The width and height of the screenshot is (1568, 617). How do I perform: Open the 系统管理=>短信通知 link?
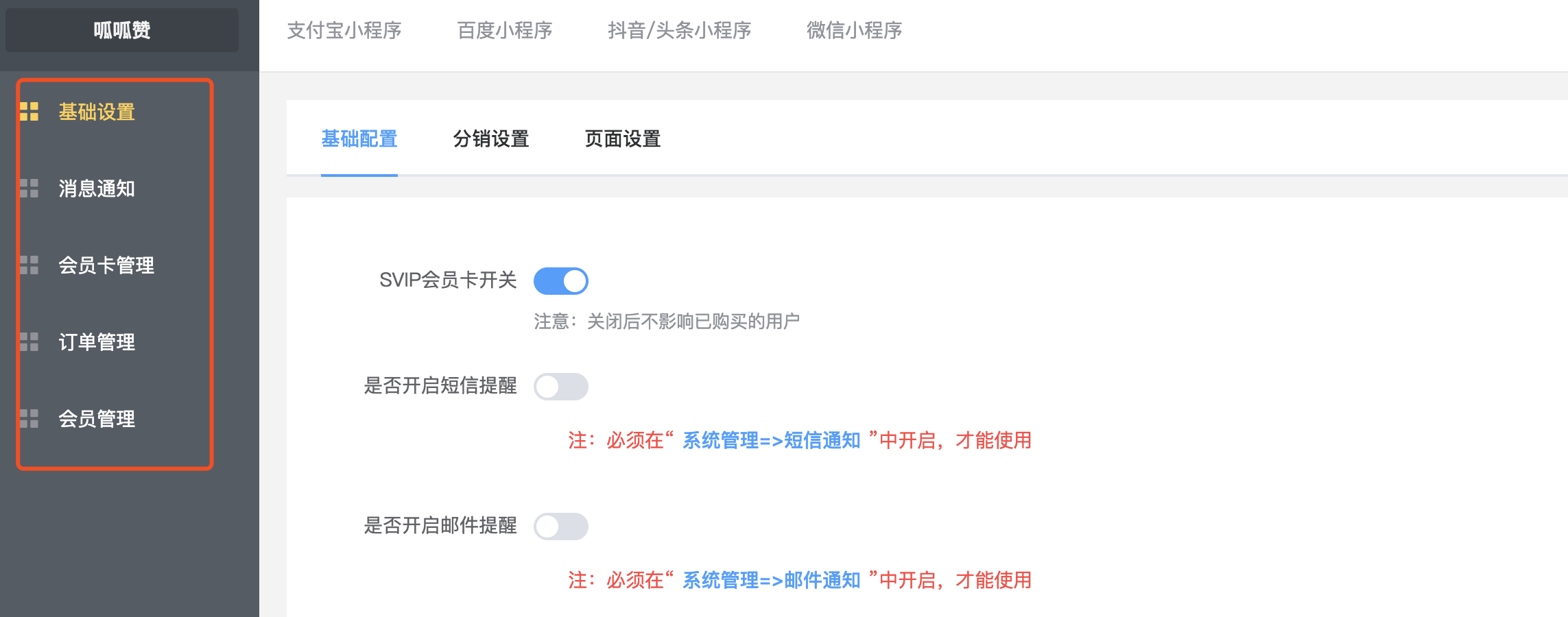[772, 440]
